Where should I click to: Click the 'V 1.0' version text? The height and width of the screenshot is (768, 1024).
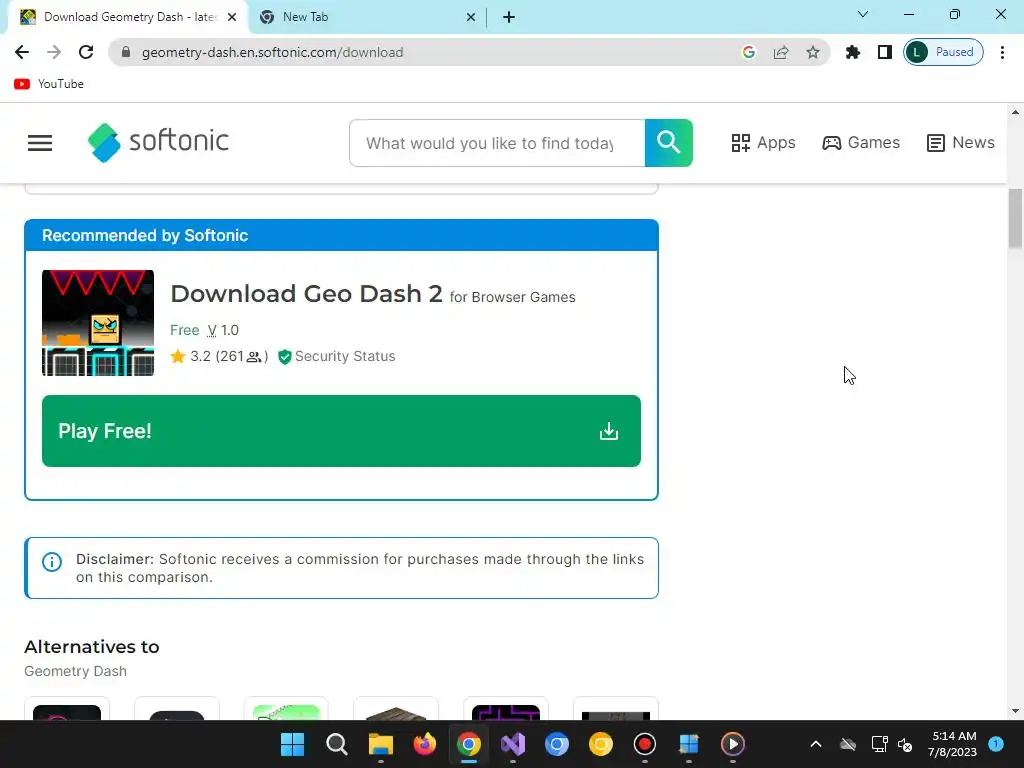[x=223, y=330]
